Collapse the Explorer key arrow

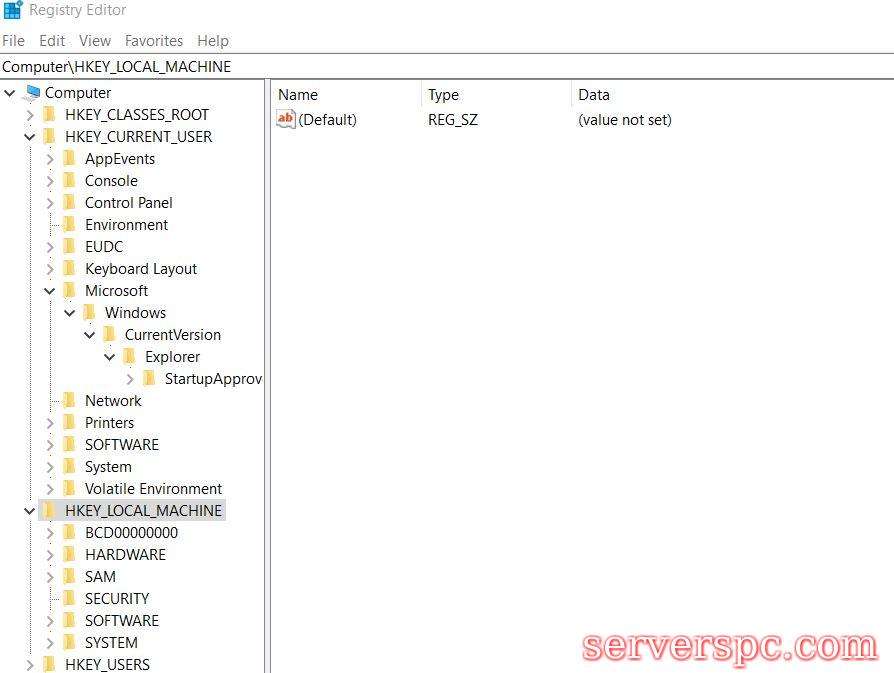click(110, 357)
